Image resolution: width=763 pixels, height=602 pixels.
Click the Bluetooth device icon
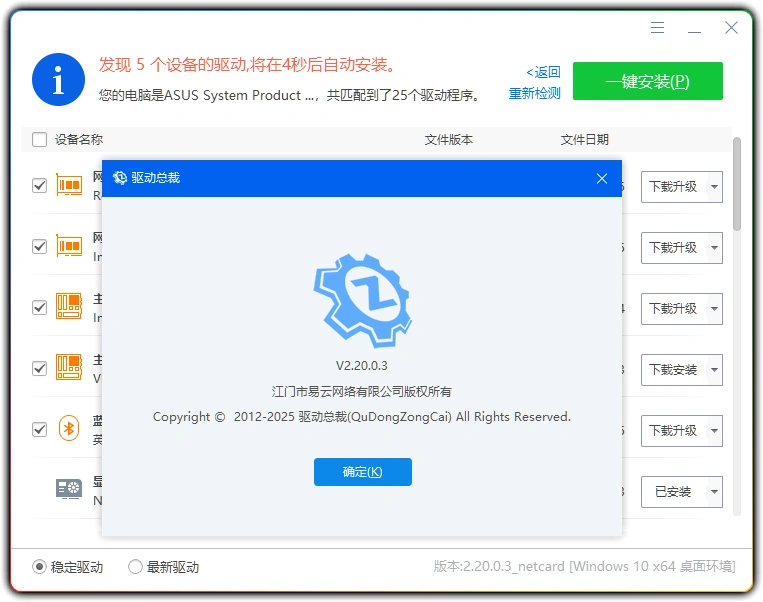[x=69, y=429]
